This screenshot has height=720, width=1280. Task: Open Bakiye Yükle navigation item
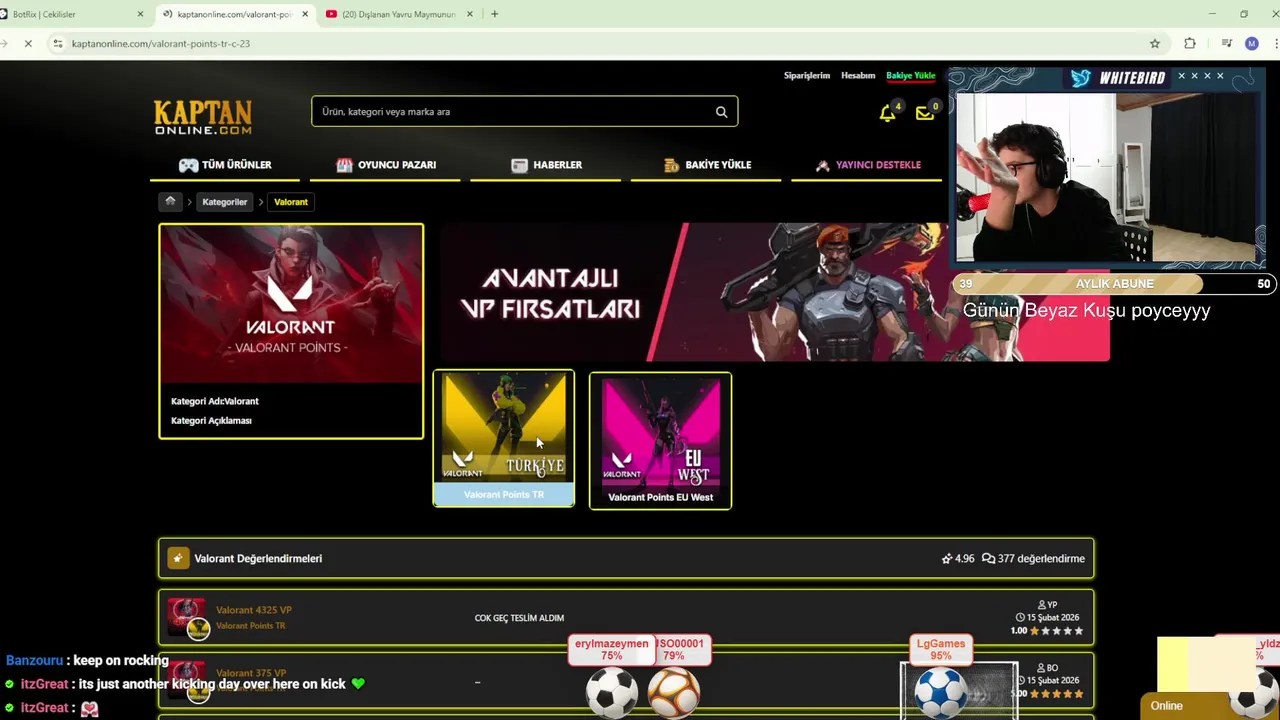coord(707,165)
